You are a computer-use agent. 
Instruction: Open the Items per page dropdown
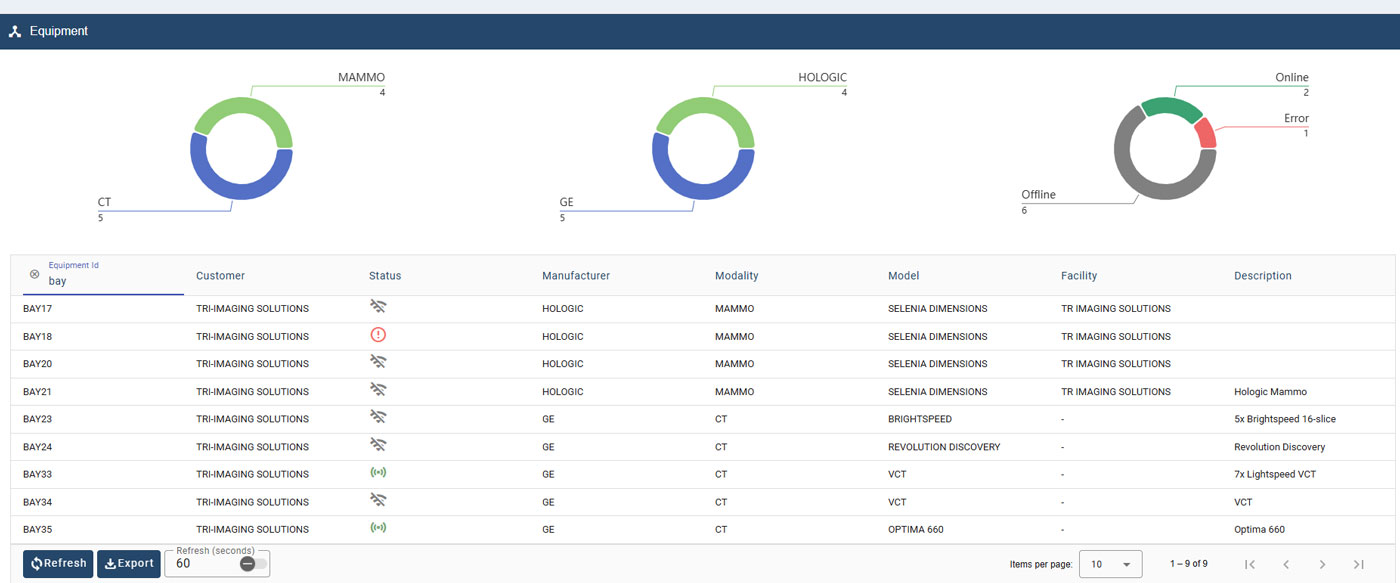point(1110,564)
